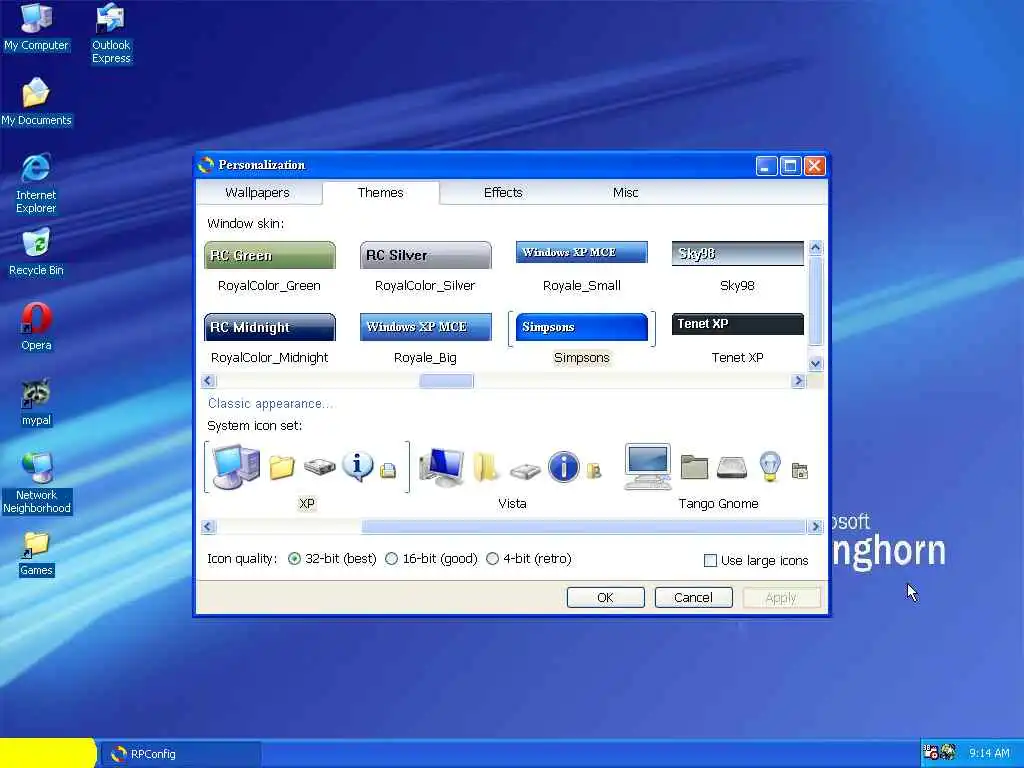Select the Tenet XP window skin
This screenshot has height=768, width=1024.
737,324
